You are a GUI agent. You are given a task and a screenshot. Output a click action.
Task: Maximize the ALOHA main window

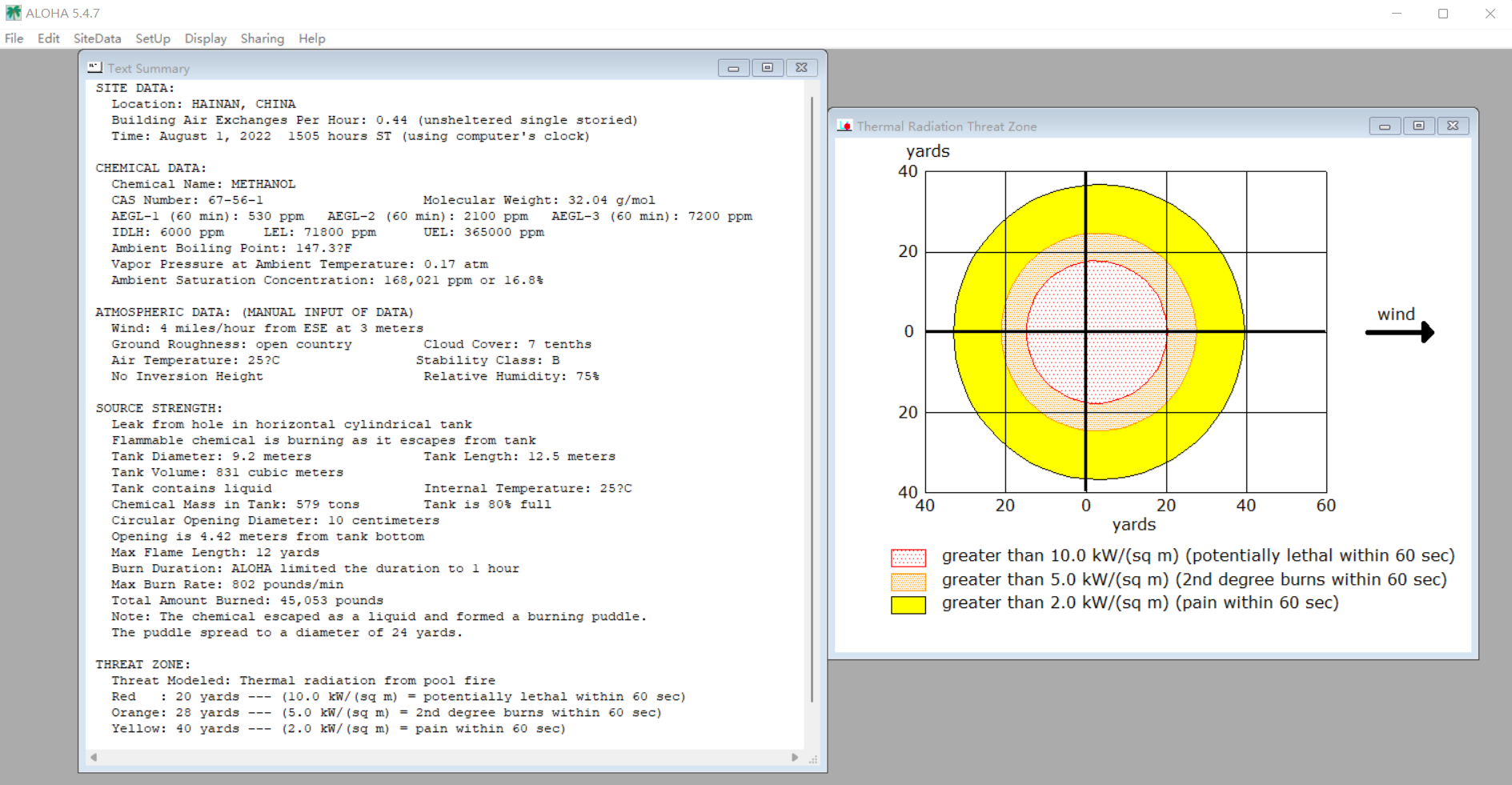(1443, 14)
